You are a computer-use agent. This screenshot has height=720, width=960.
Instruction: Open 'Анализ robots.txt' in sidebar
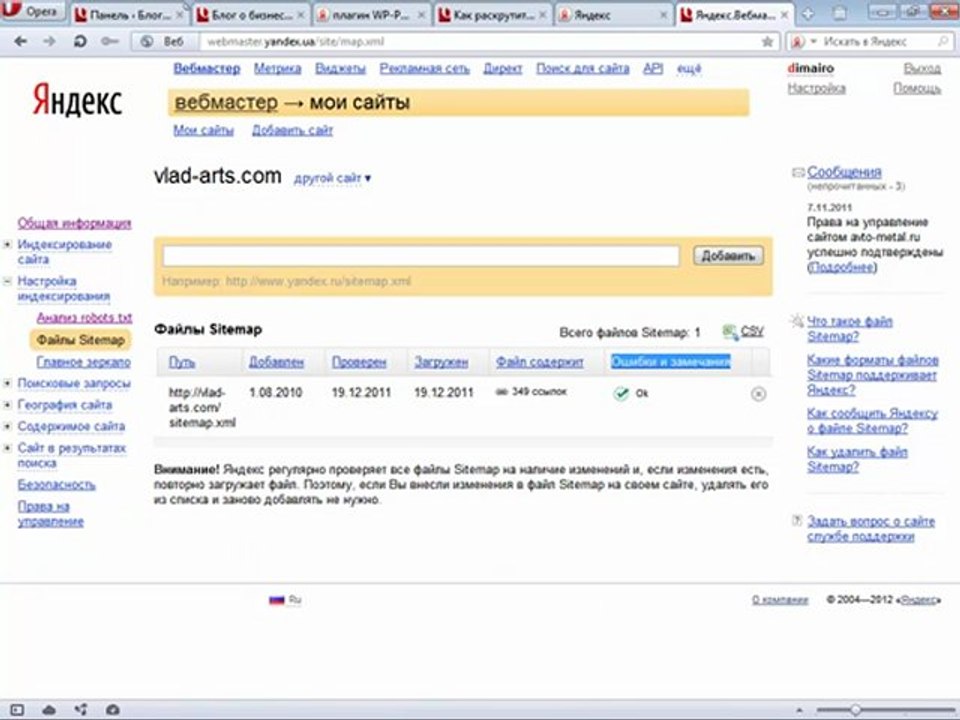(84, 318)
